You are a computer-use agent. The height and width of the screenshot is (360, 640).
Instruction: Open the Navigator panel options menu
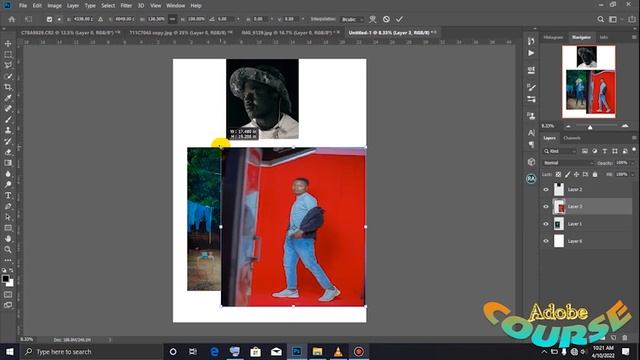[x=634, y=37]
